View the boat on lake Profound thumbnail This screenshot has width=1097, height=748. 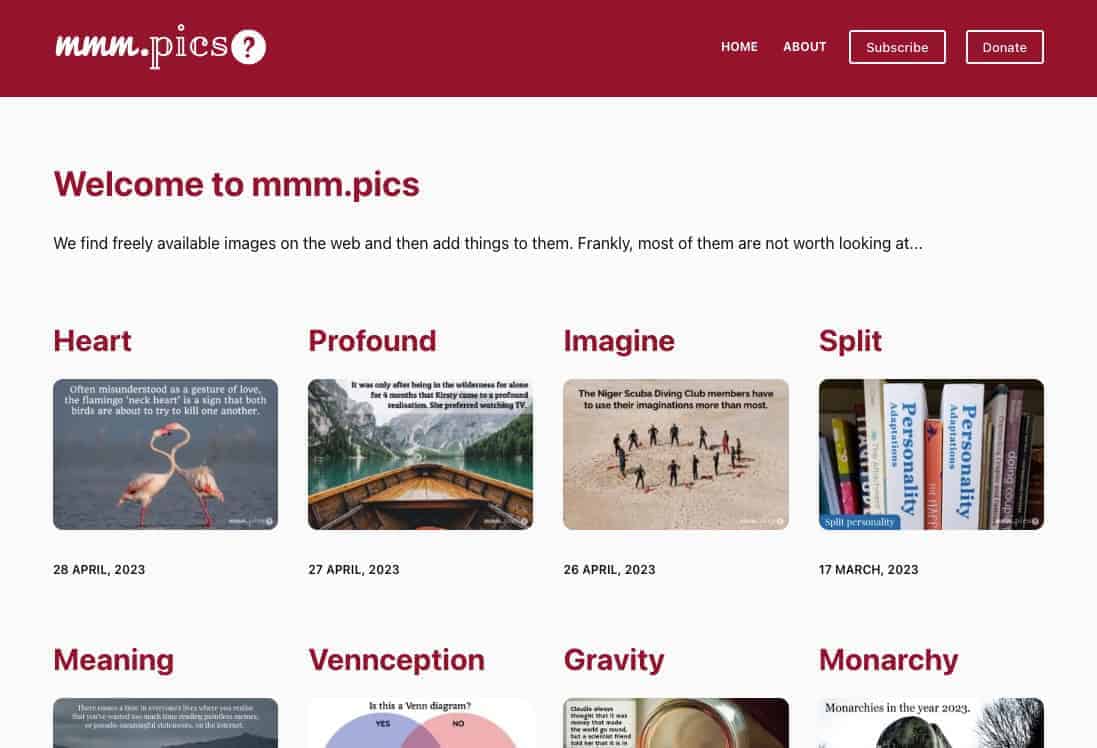pyautogui.click(x=420, y=454)
